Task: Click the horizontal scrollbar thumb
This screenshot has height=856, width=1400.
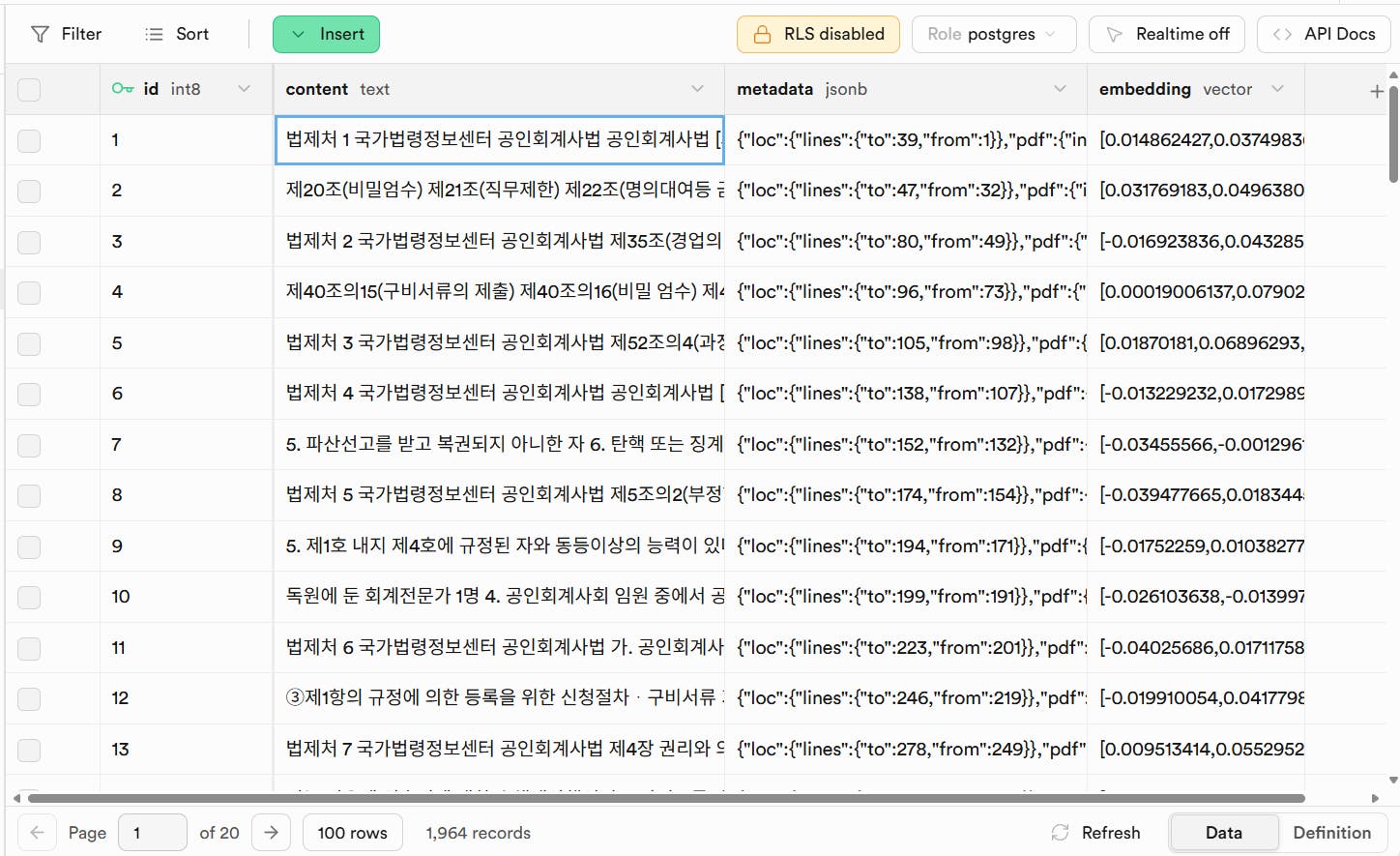Action: click(x=666, y=799)
